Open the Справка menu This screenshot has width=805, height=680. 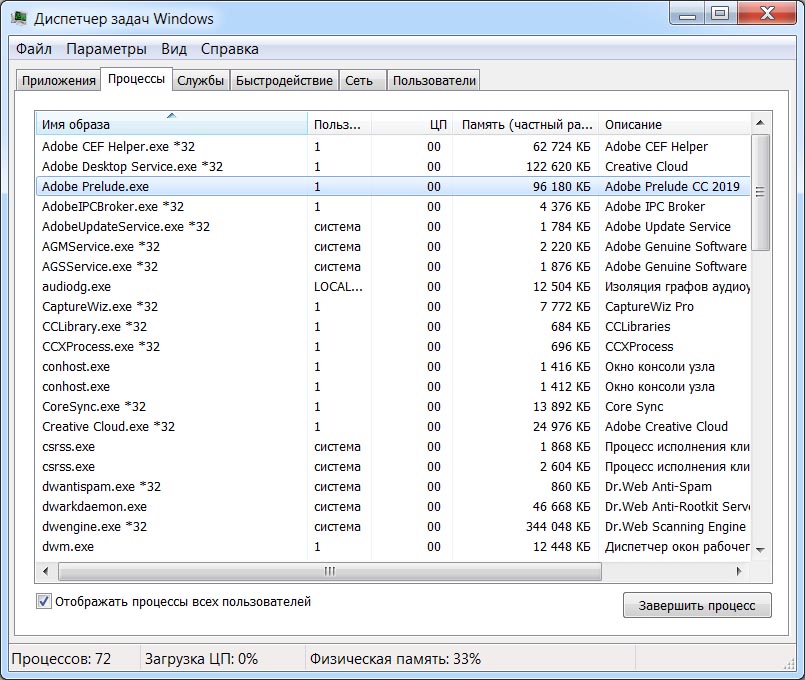[x=229, y=49]
